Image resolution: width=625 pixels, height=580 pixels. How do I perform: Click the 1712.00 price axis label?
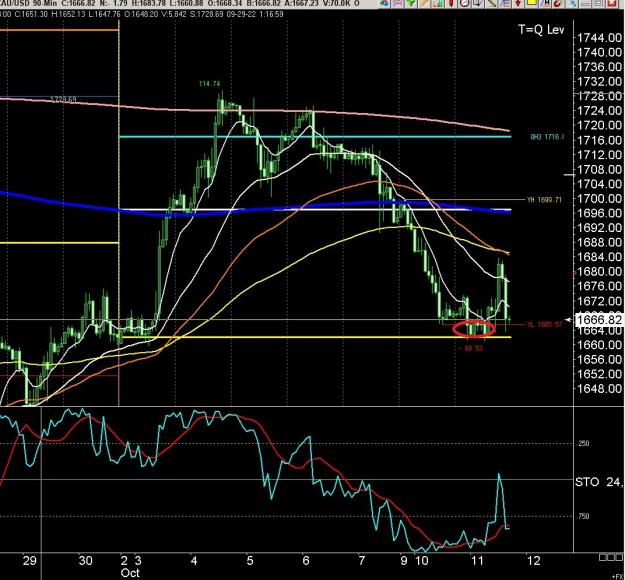[x=599, y=155]
